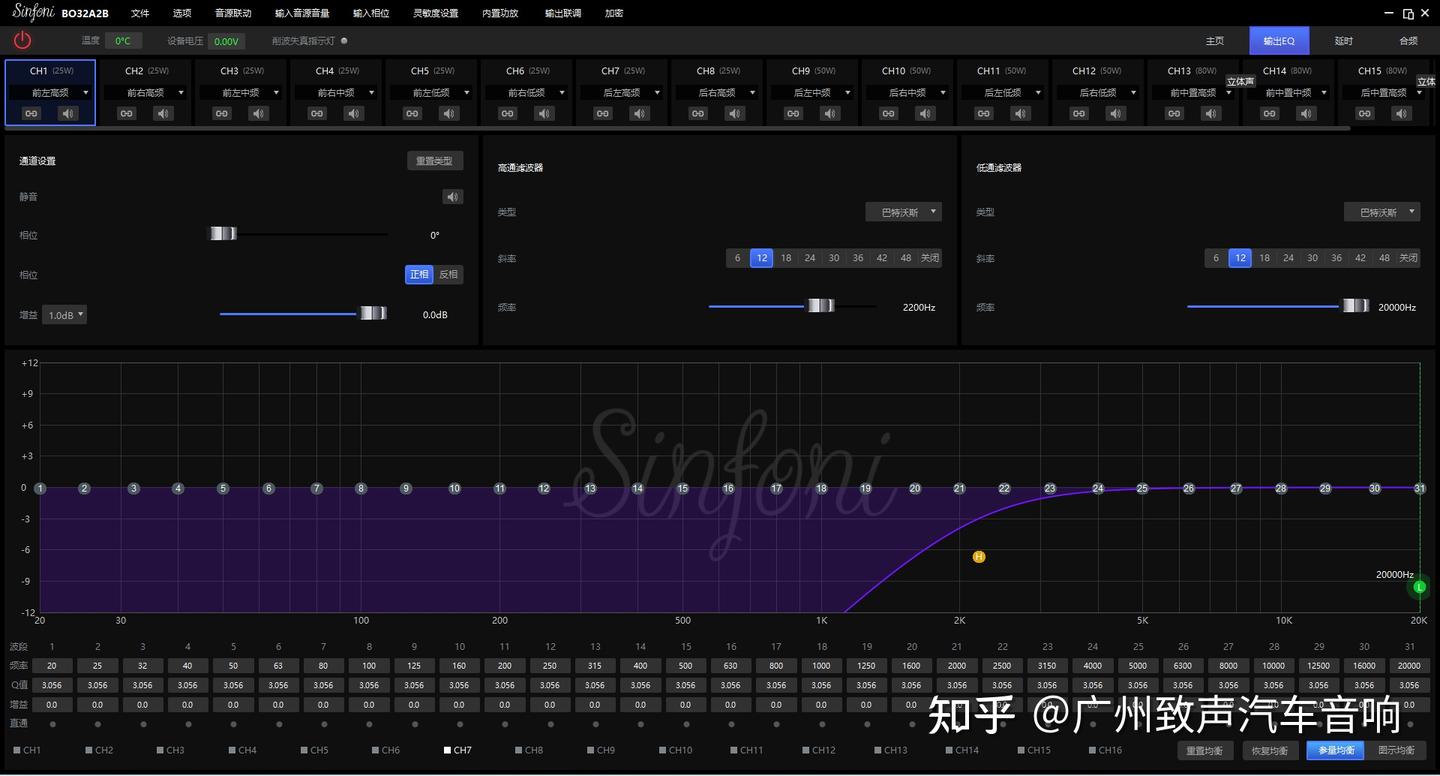Toggle bypass dot for band 1
Screen dimensions: 1440x776
pos(52,724)
